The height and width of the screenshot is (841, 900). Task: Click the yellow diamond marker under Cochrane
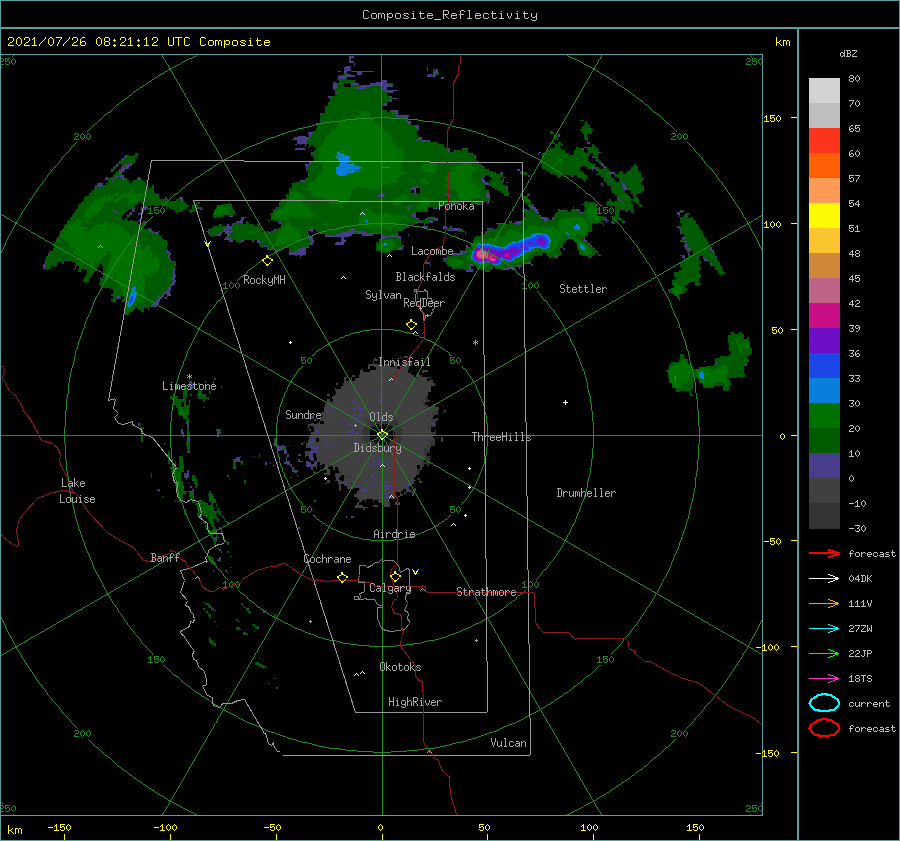point(342,577)
